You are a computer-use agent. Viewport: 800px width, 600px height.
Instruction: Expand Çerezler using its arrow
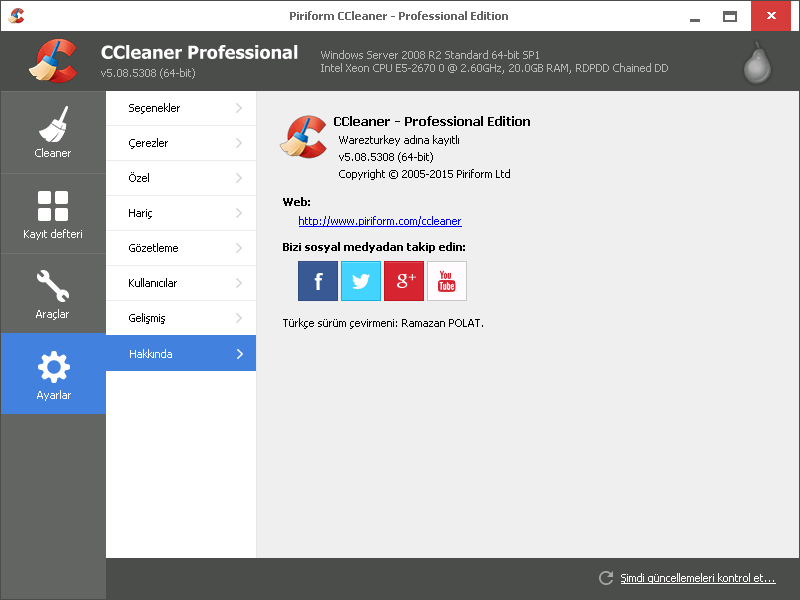239,143
